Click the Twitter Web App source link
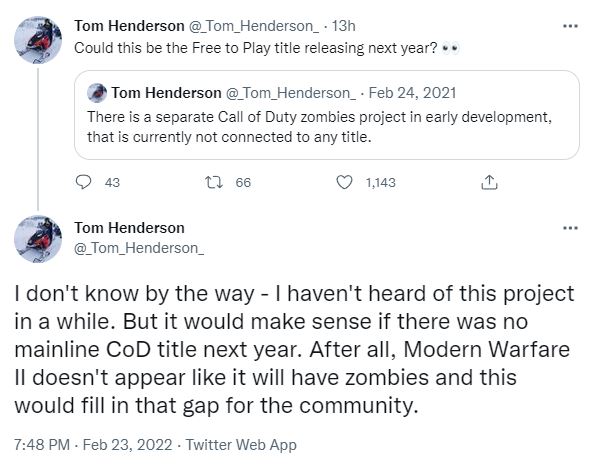The height and width of the screenshot is (468, 595). [x=241, y=444]
